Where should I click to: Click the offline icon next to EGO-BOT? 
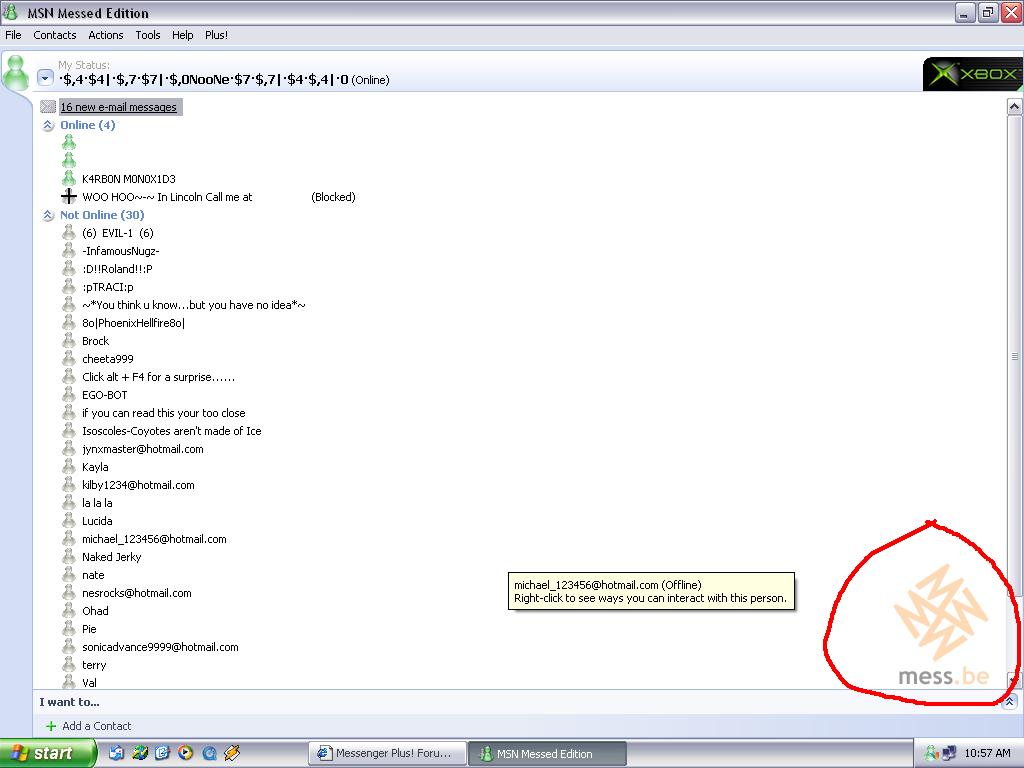69,395
